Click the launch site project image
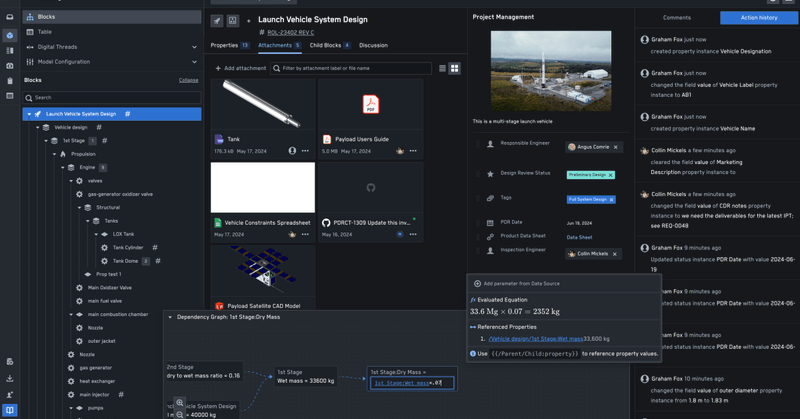The width and height of the screenshot is (800, 419). [x=551, y=71]
